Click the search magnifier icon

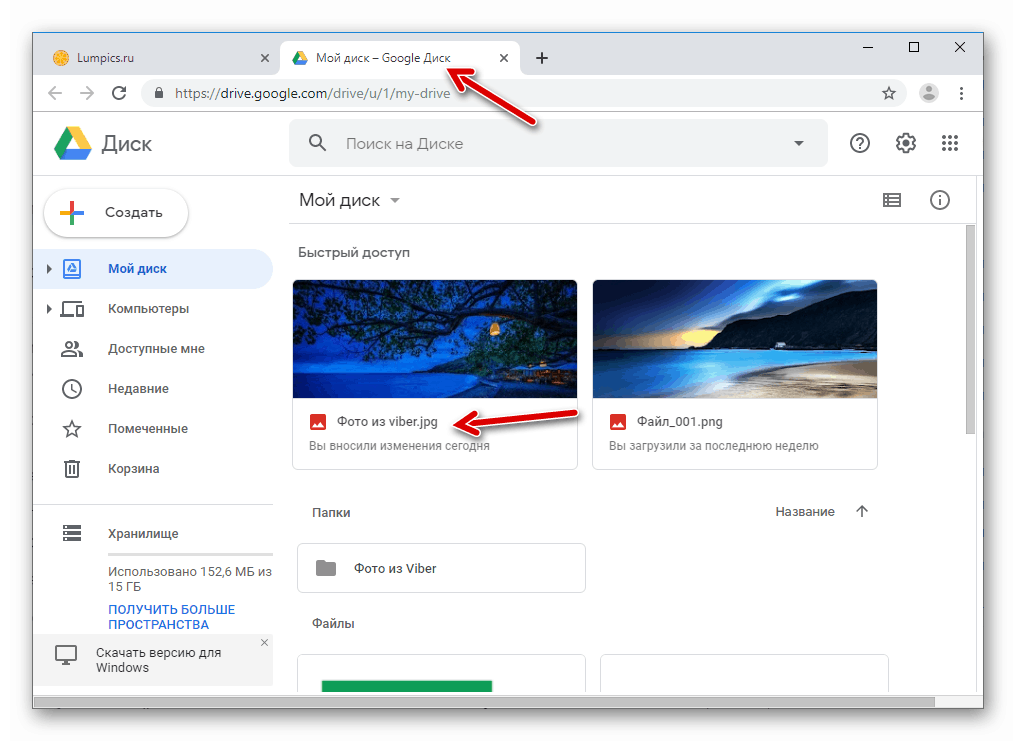point(317,142)
